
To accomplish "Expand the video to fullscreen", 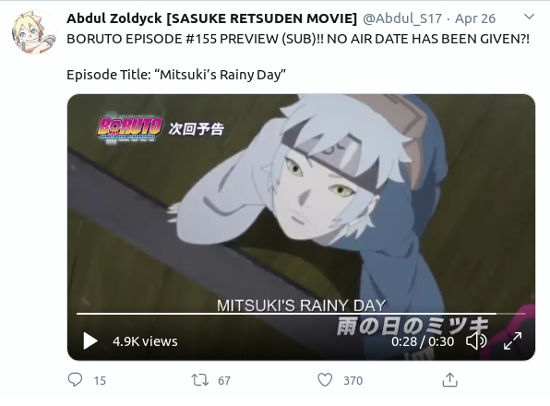I will tap(512, 341).
